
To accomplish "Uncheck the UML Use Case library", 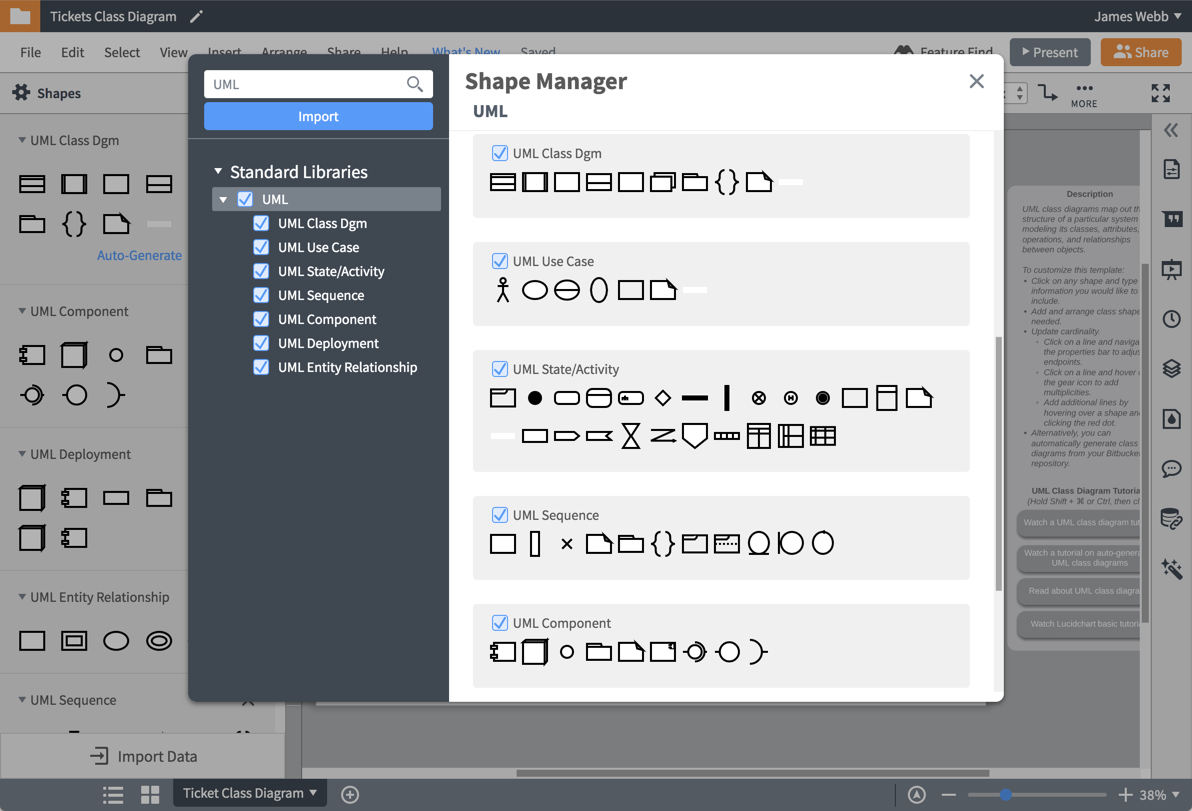I will point(261,247).
